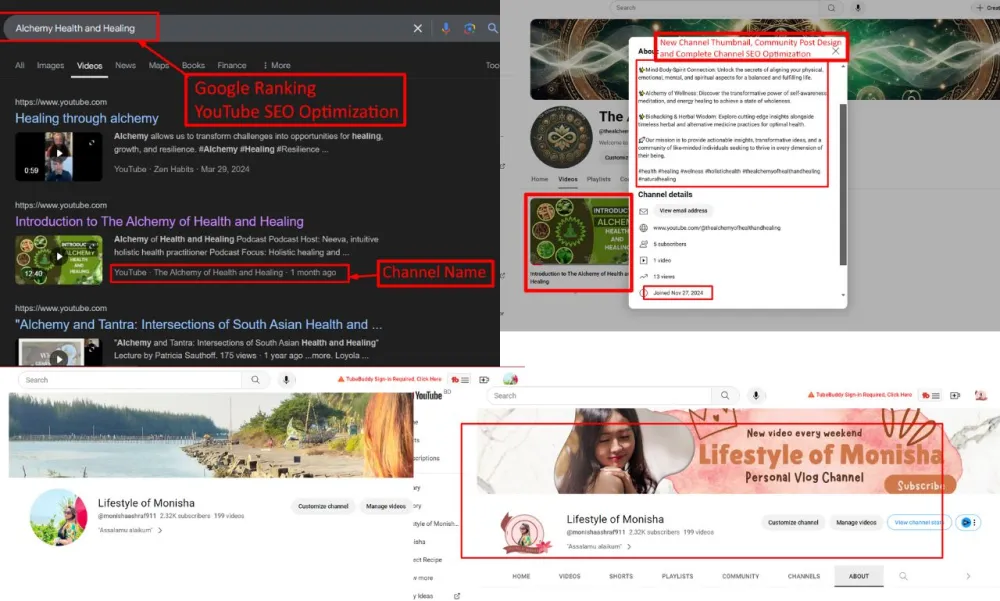
Task: Expand Assalamu alaikum description under pink banner
Action: (599, 547)
